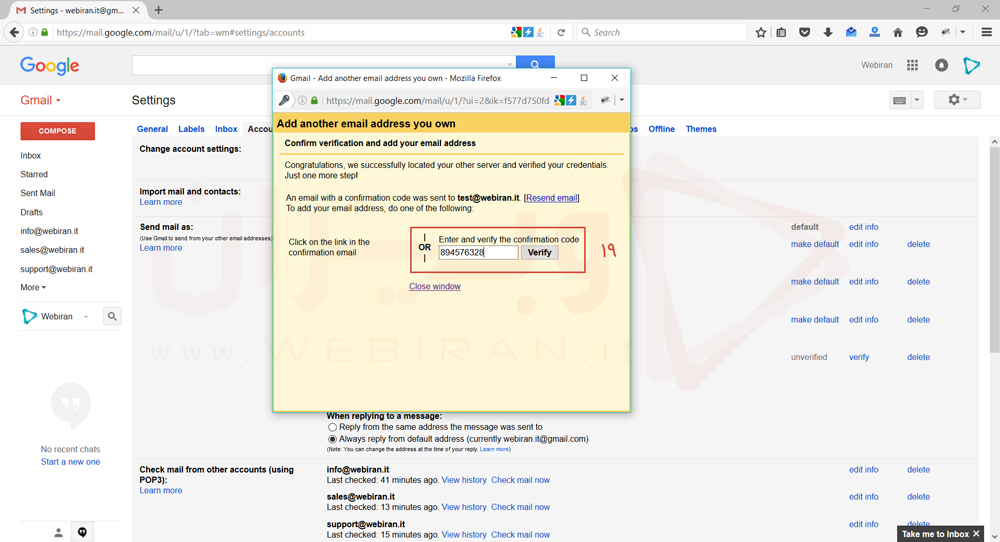The height and width of the screenshot is (542, 1000).
Task: Click the popup padlock security icon
Action: (314, 100)
